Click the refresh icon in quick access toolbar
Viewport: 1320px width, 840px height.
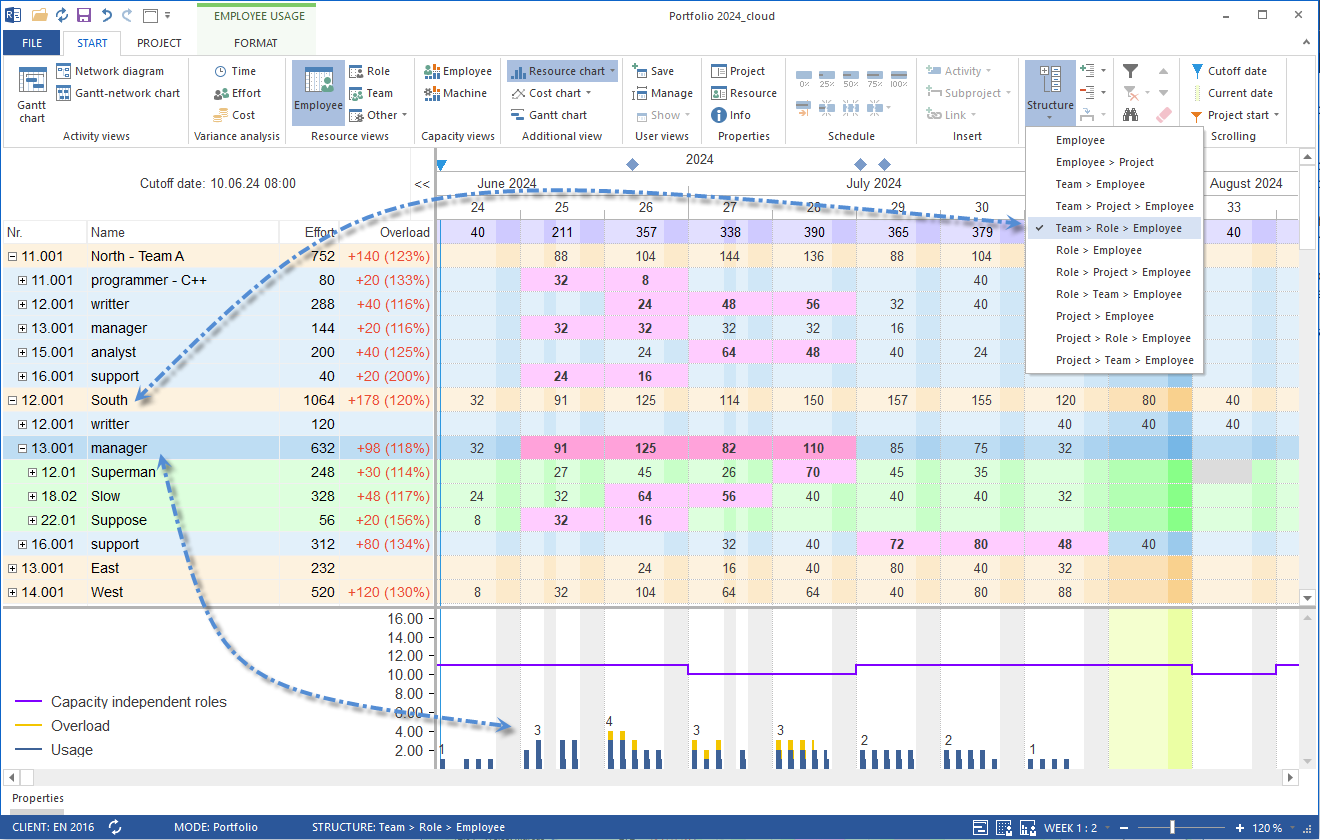(x=62, y=16)
